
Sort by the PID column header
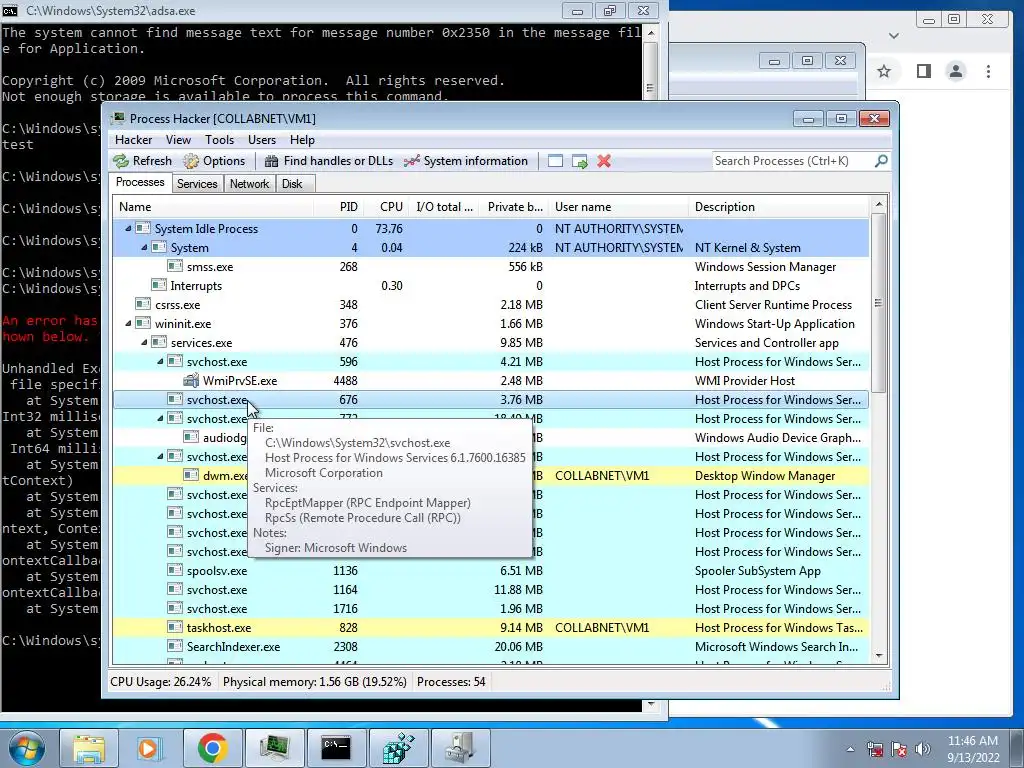click(338, 207)
